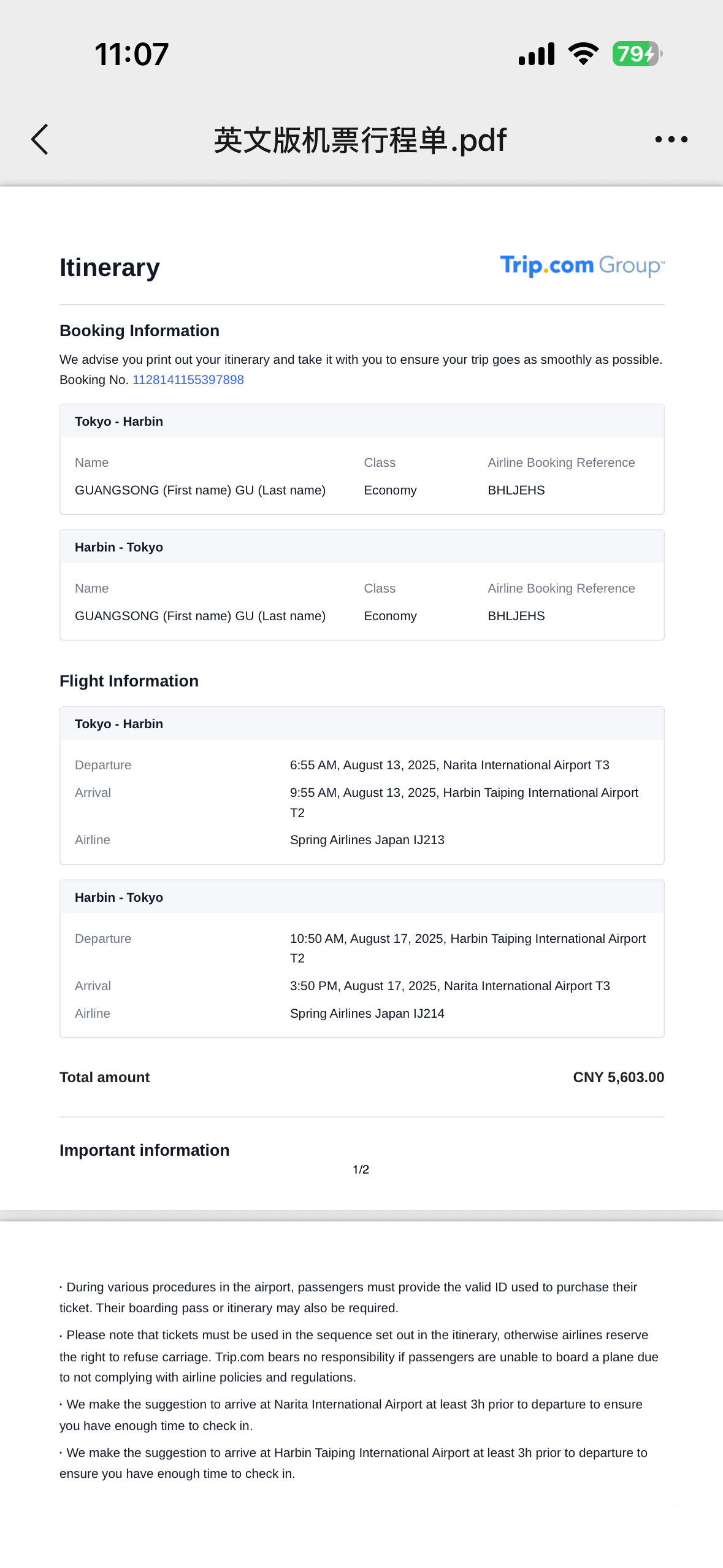Tap Spring Airlines Japan IJ213 flight text
The height and width of the screenshot is (1568, 723).
click(367, 840)
